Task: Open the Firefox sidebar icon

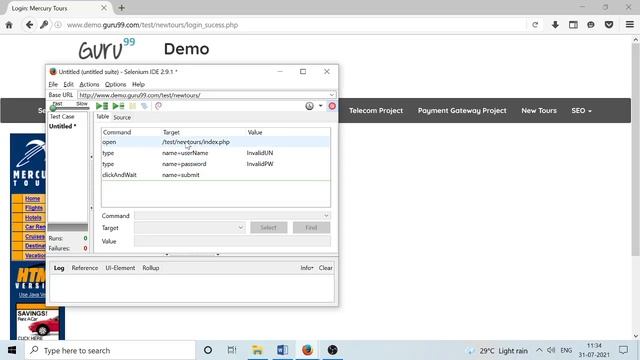Action: tap(573, 25)
